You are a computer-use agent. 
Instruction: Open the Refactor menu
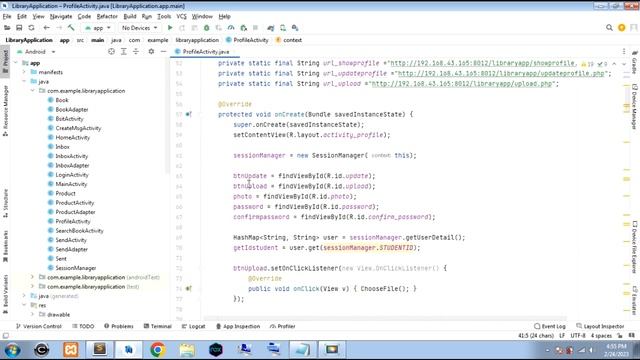107,16
